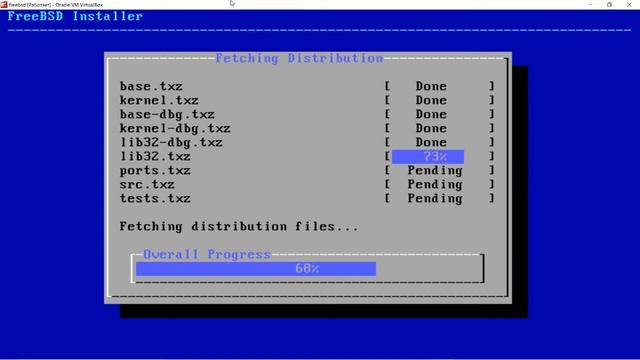Click the lib32.txz 73% progress bar
The image size is (640, 360).
[x=428, y=156]
